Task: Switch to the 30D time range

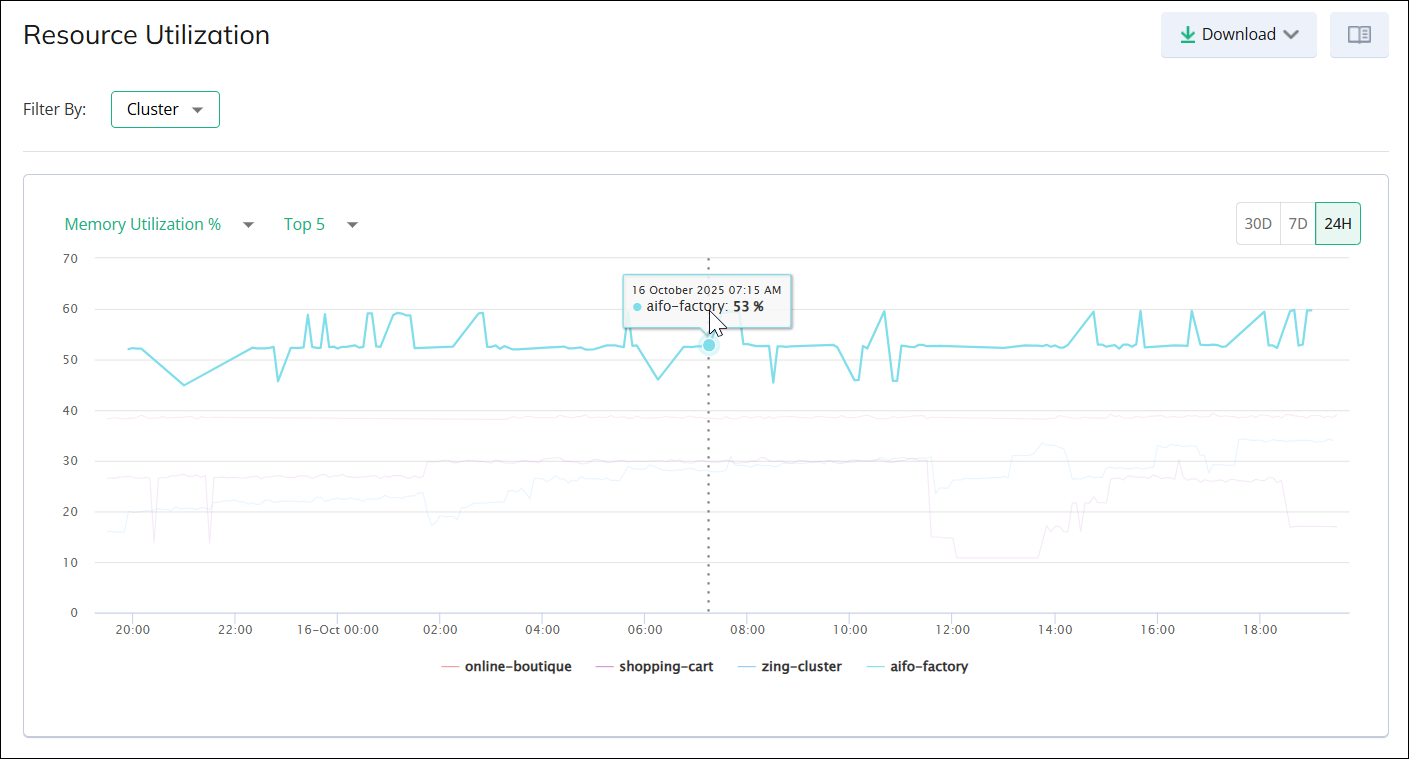Action: 1258,223
